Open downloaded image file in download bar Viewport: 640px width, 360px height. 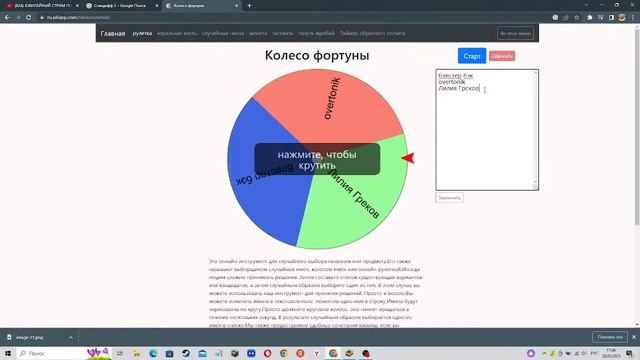click(x=29, y=338)
